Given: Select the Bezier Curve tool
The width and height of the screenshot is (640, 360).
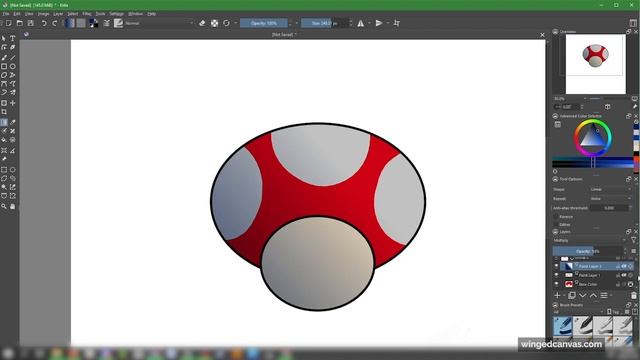Looking at the screenshot, I should click(x=4, y=84).
